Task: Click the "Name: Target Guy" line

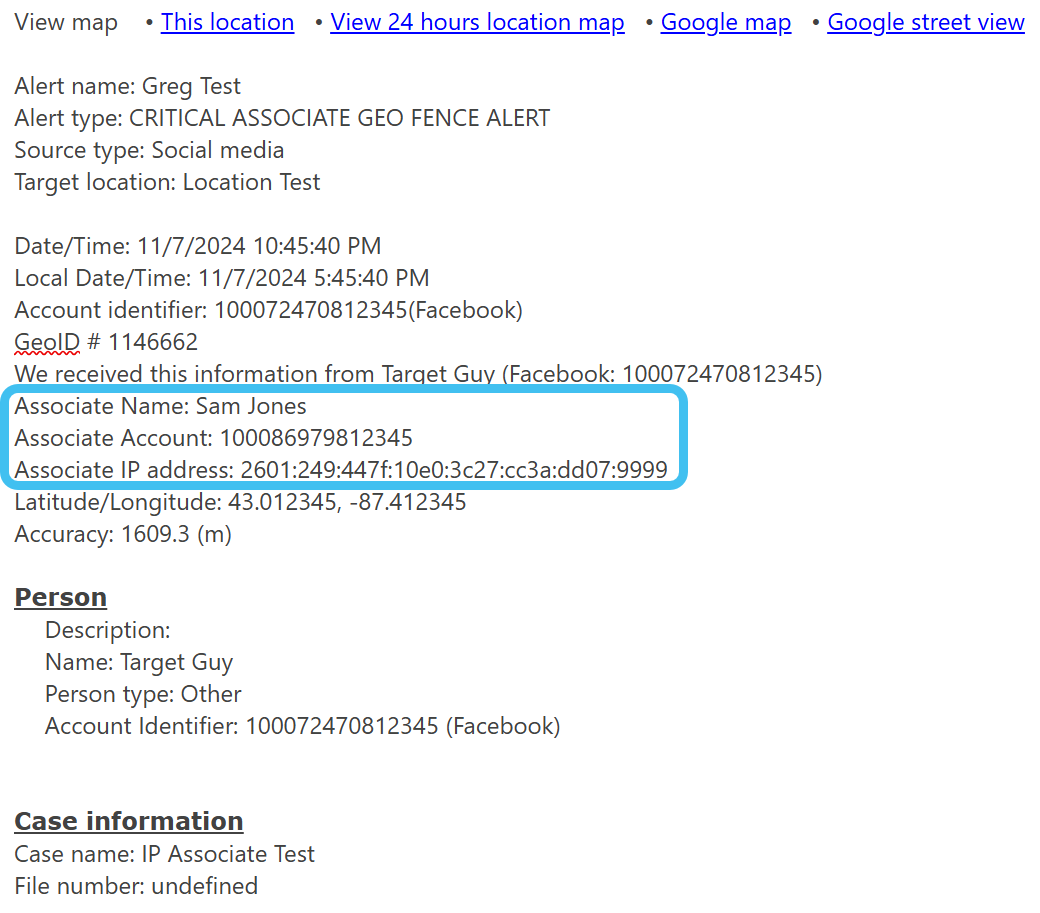Action: click(138, 662)
